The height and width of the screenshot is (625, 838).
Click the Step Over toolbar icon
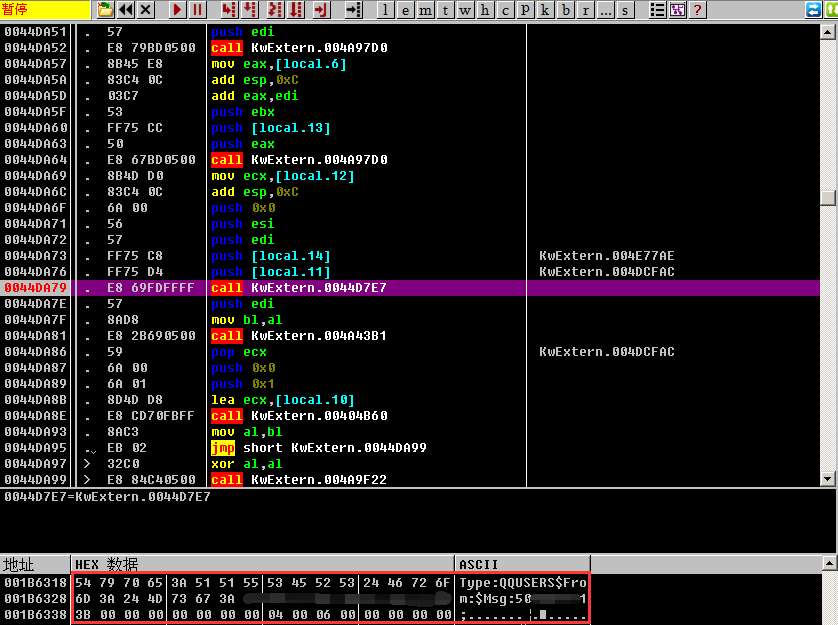pos(249,10)
